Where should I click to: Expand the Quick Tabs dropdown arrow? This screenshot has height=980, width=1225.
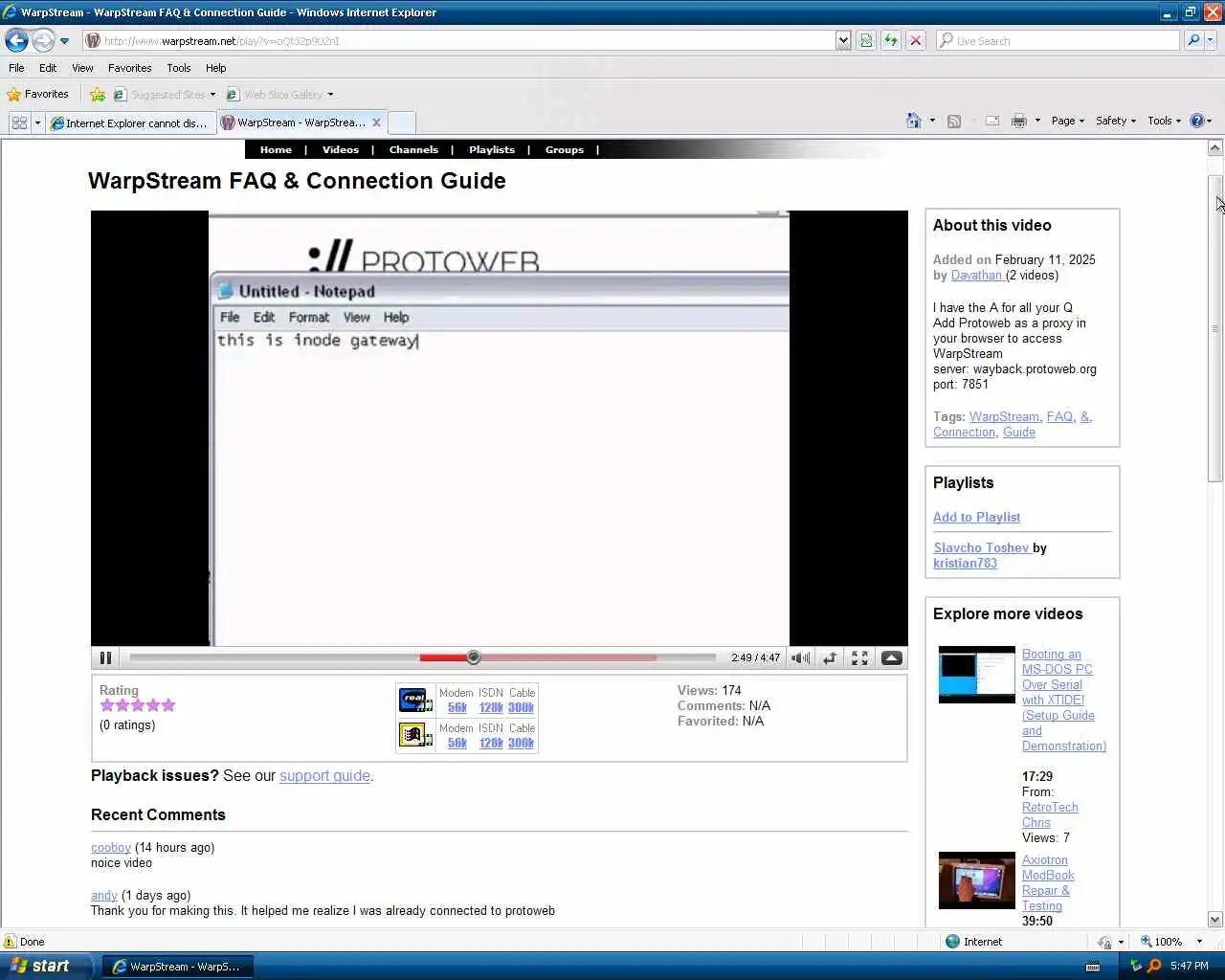pos(37,122)
